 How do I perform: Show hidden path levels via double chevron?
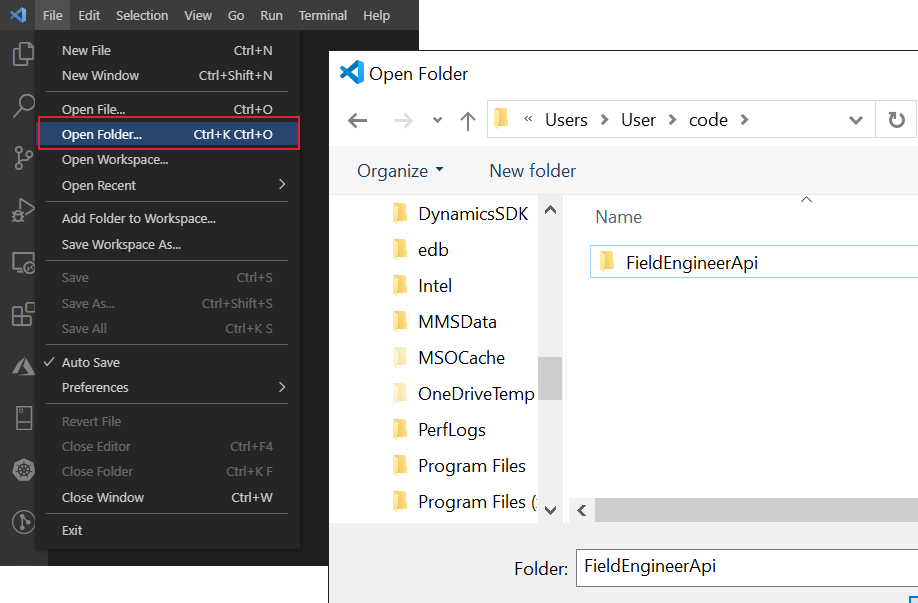pyautogui.click(x=528, y=119)
